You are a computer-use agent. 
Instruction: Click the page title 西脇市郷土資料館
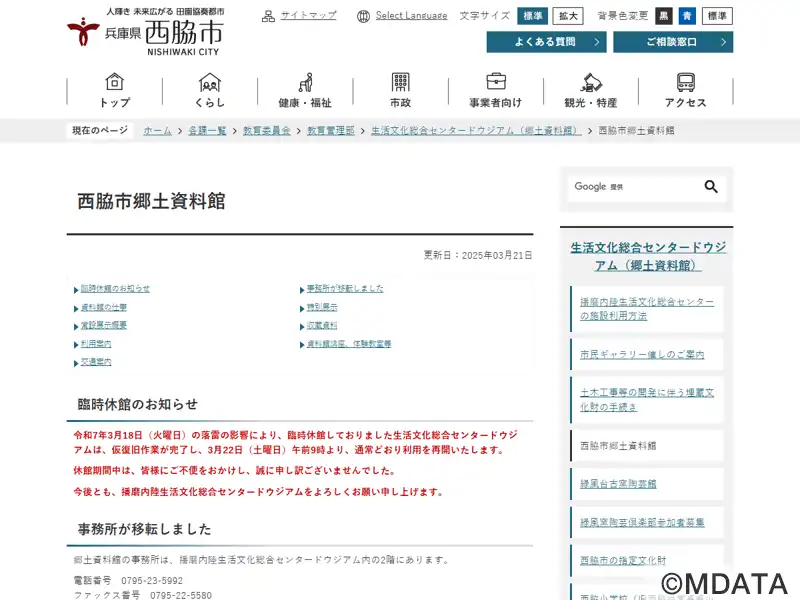coord(151,201)
